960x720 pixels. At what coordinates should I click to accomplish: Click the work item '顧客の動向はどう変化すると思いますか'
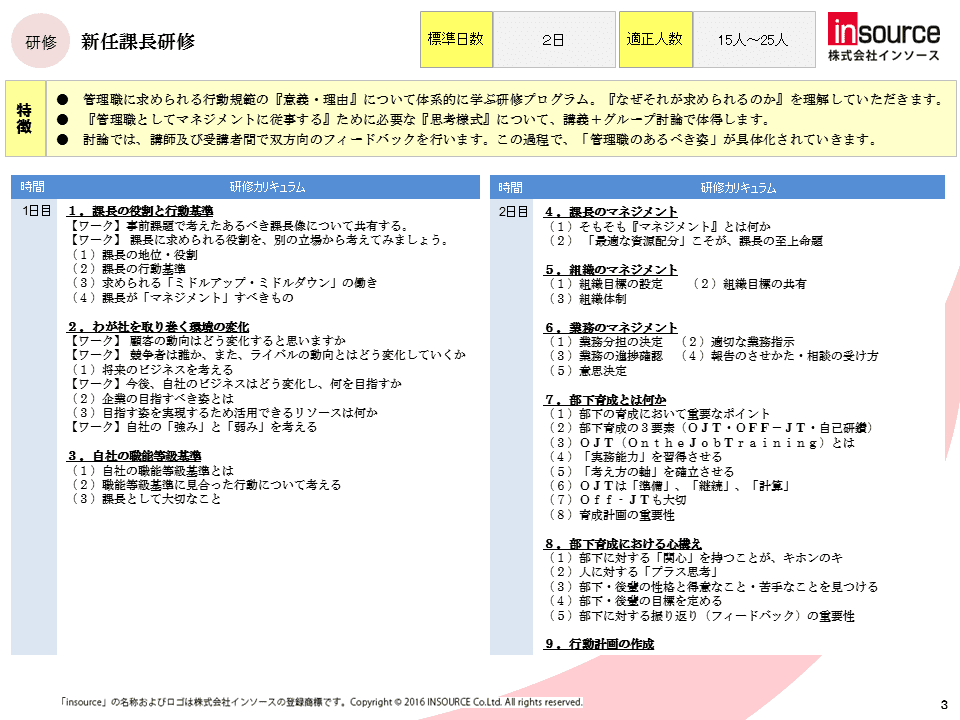tap(208, 341)
